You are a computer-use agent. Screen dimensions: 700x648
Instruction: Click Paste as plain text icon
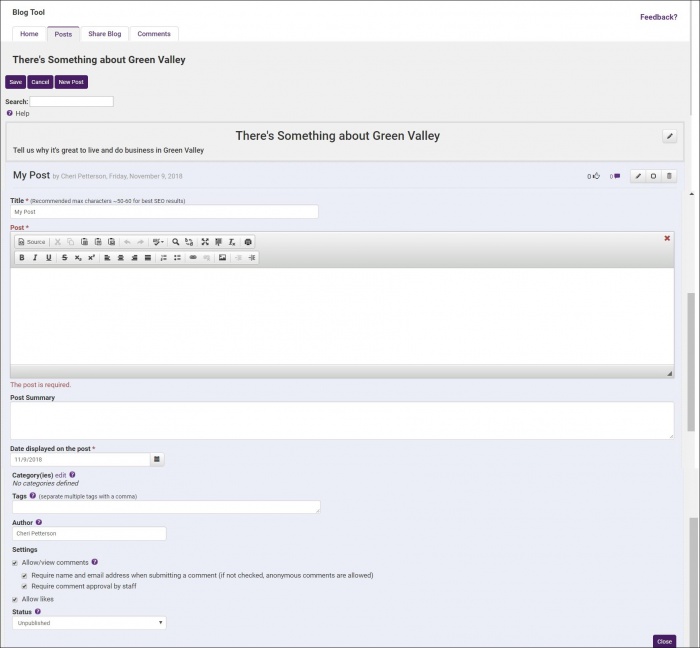[98, 242]
